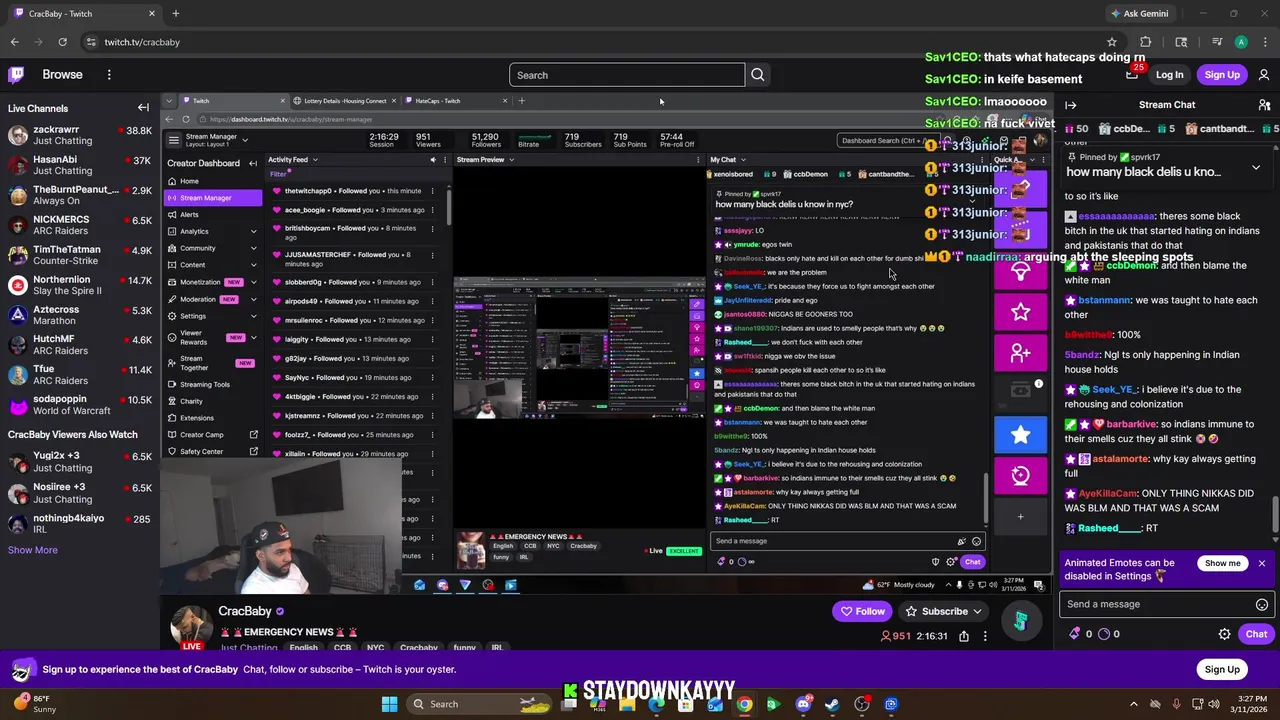This screenshot has width=1280, height=720.
Task: Click the Bits icon below chat
Action: (1075, 634)
